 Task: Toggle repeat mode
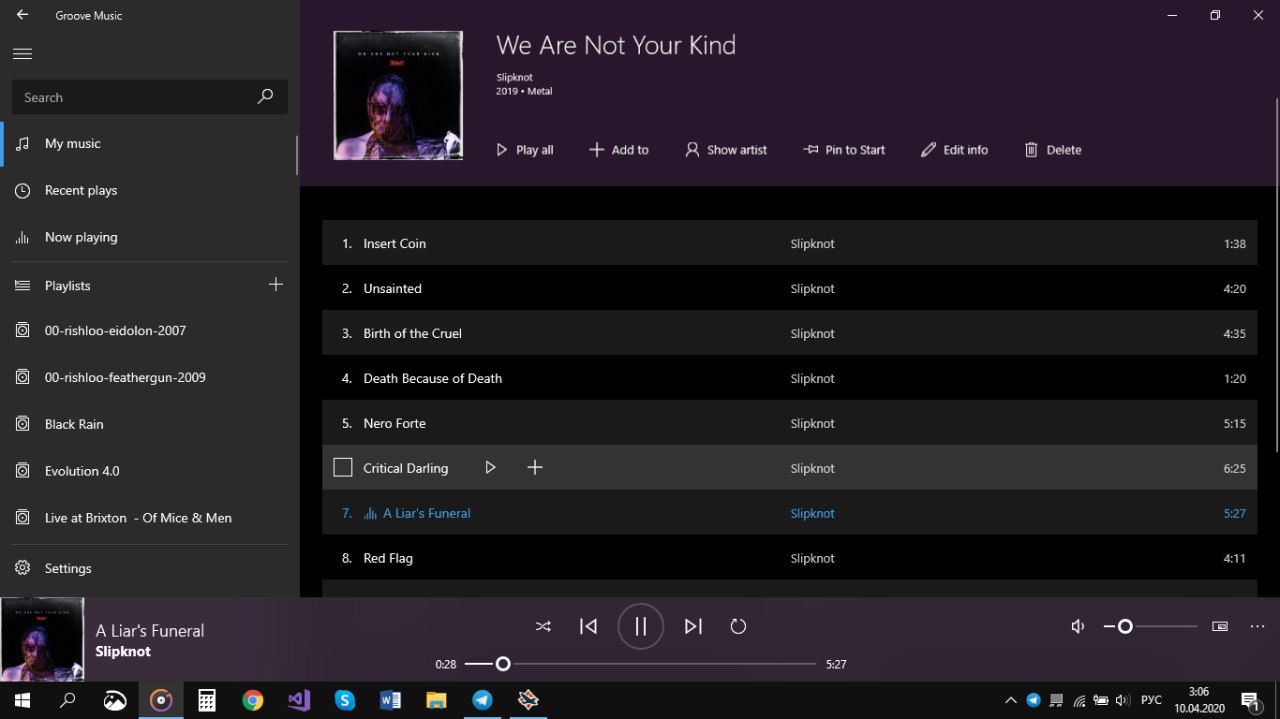point(738,626)
